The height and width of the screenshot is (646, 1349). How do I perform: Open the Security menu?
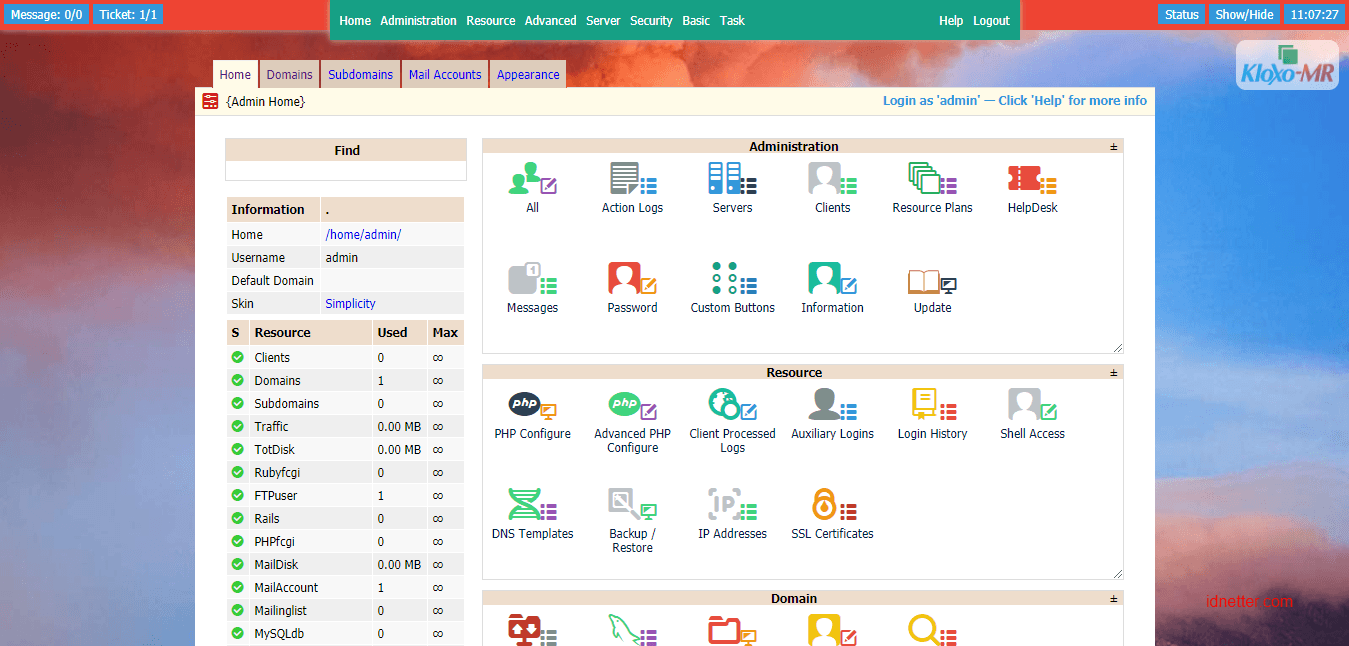click(651, 21)
